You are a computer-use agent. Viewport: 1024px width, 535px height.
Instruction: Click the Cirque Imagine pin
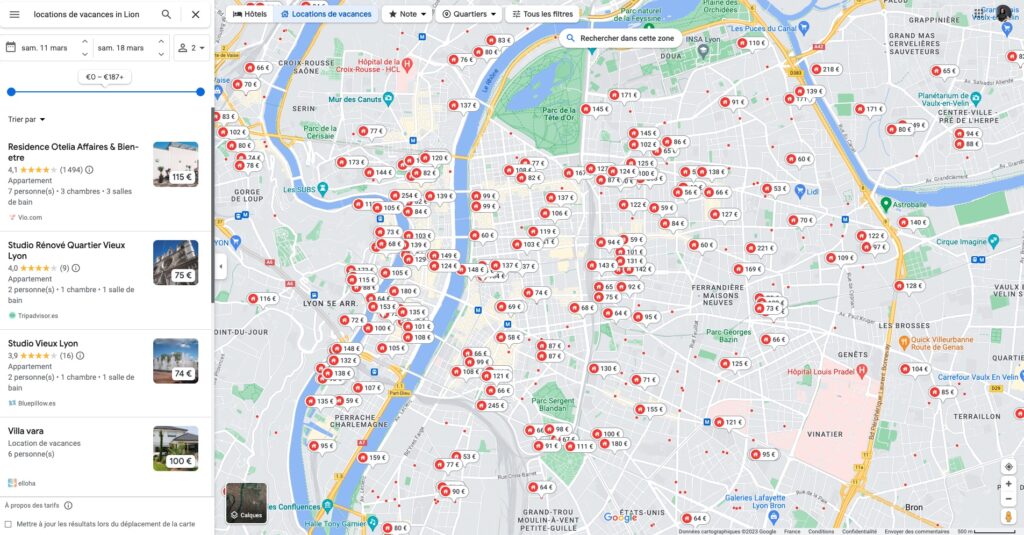pos(993,241)
